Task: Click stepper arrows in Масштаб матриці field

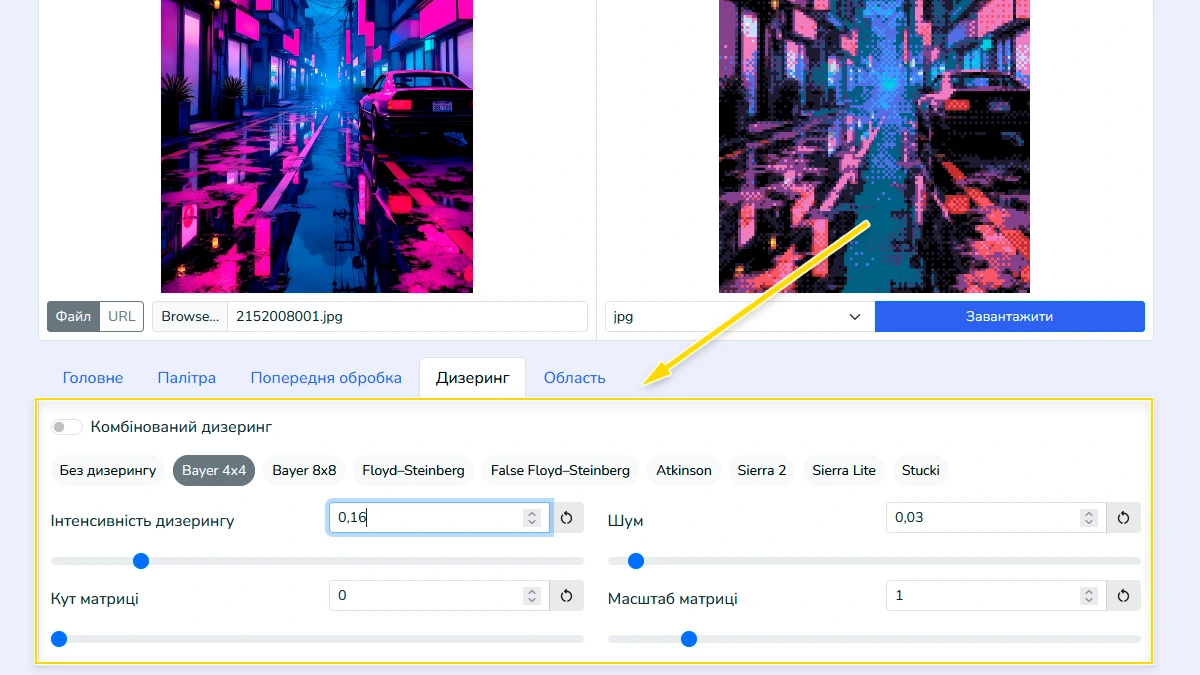Action: coord(1088,596)
